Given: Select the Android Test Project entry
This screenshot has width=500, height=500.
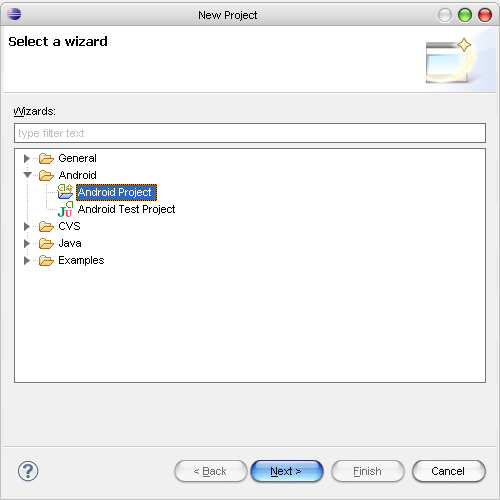Looking at the screenshot, I should 126,209.
